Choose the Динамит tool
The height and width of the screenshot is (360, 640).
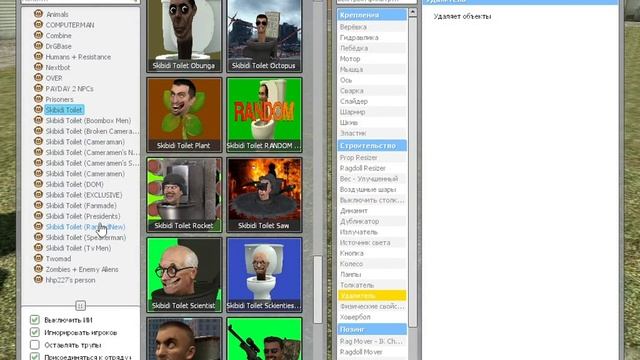pyautogui.click(x=372, y=211)
